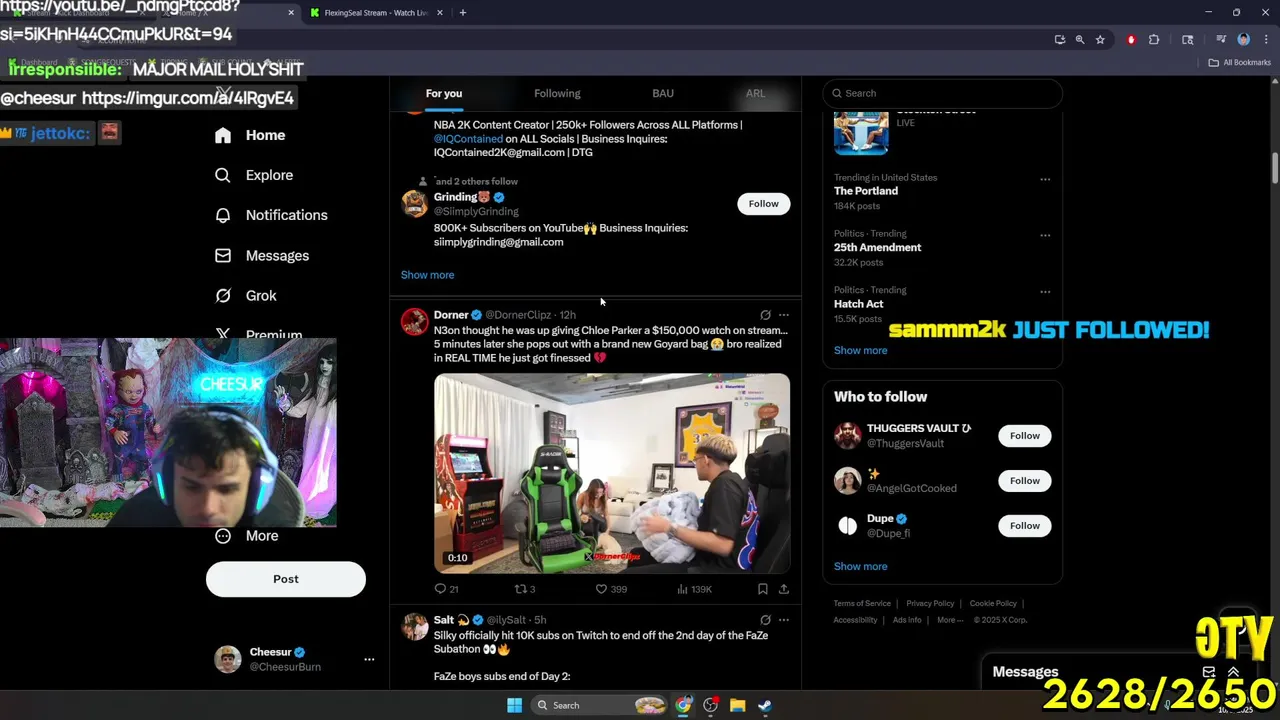Open more options dots on Dorner's post

(784, 315)
